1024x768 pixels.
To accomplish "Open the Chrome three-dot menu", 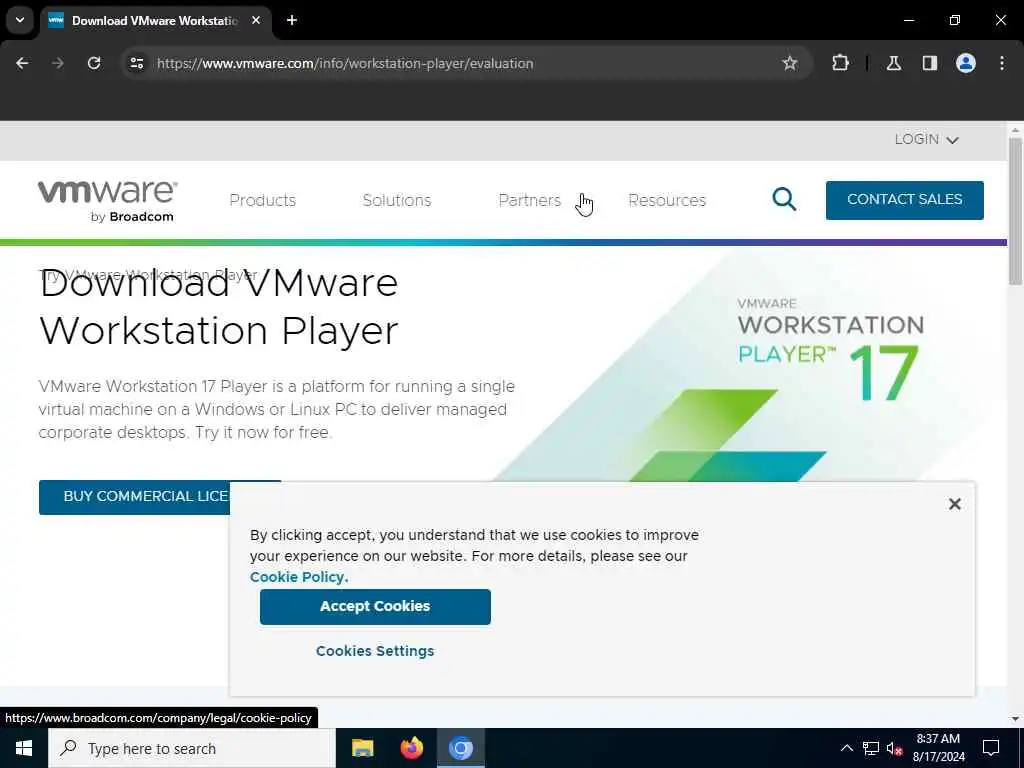I will (x=1002, y=63).
